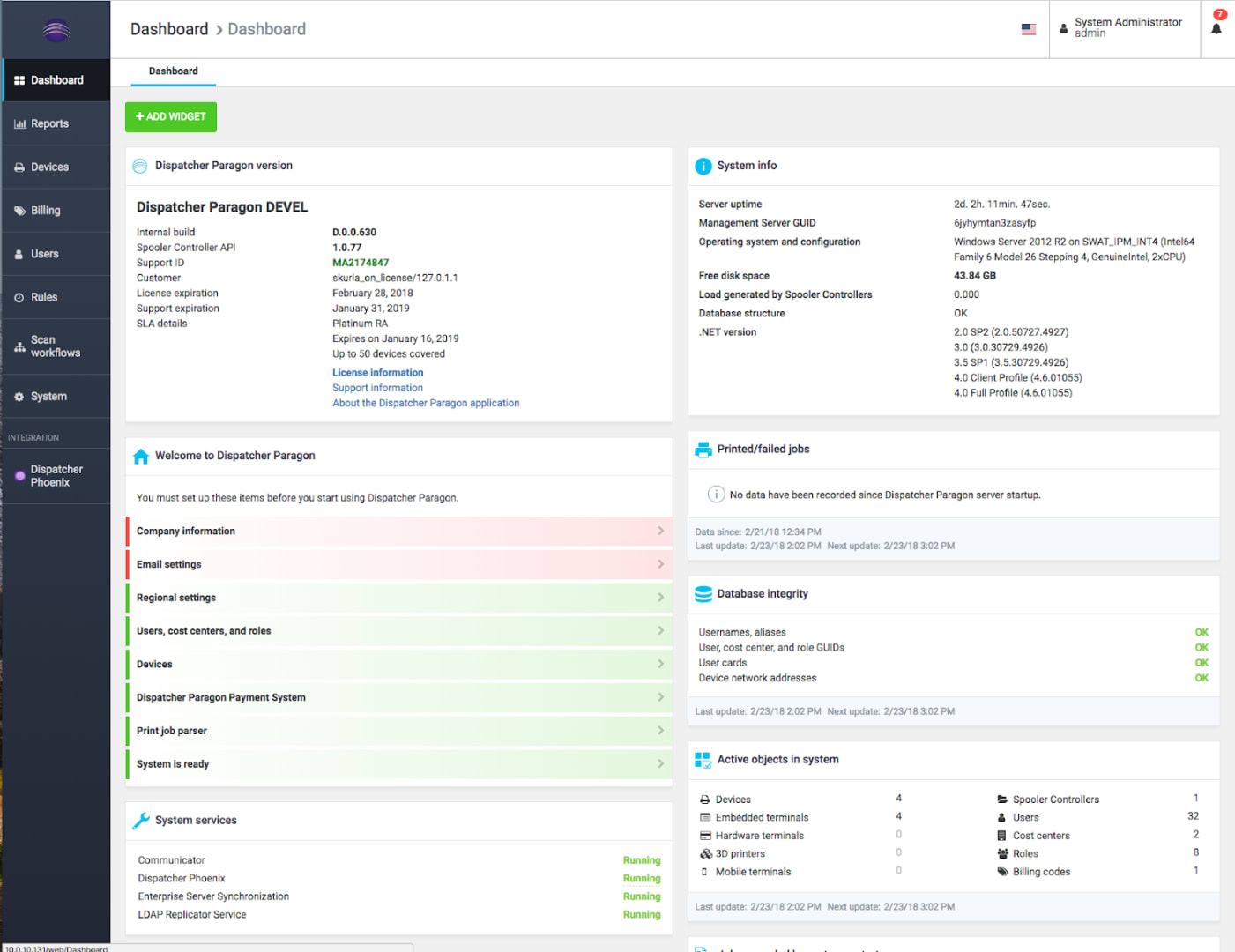Click the ADD WIDGET button

tap(171, 116)
